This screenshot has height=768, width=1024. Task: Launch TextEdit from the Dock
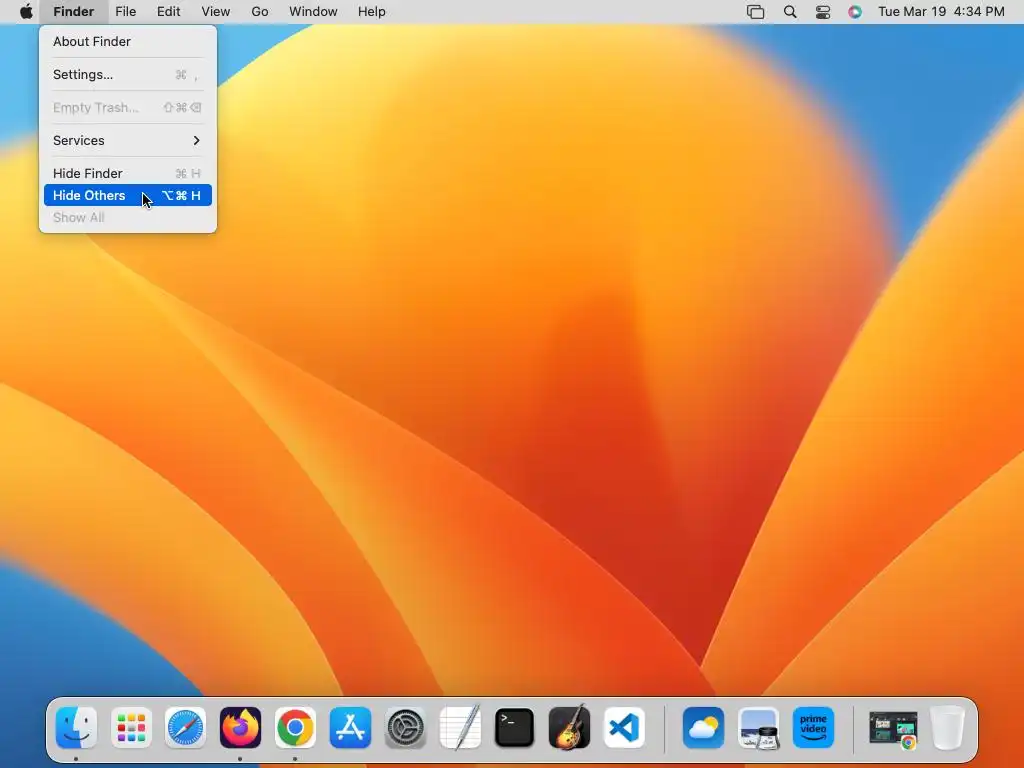[460, 728]
